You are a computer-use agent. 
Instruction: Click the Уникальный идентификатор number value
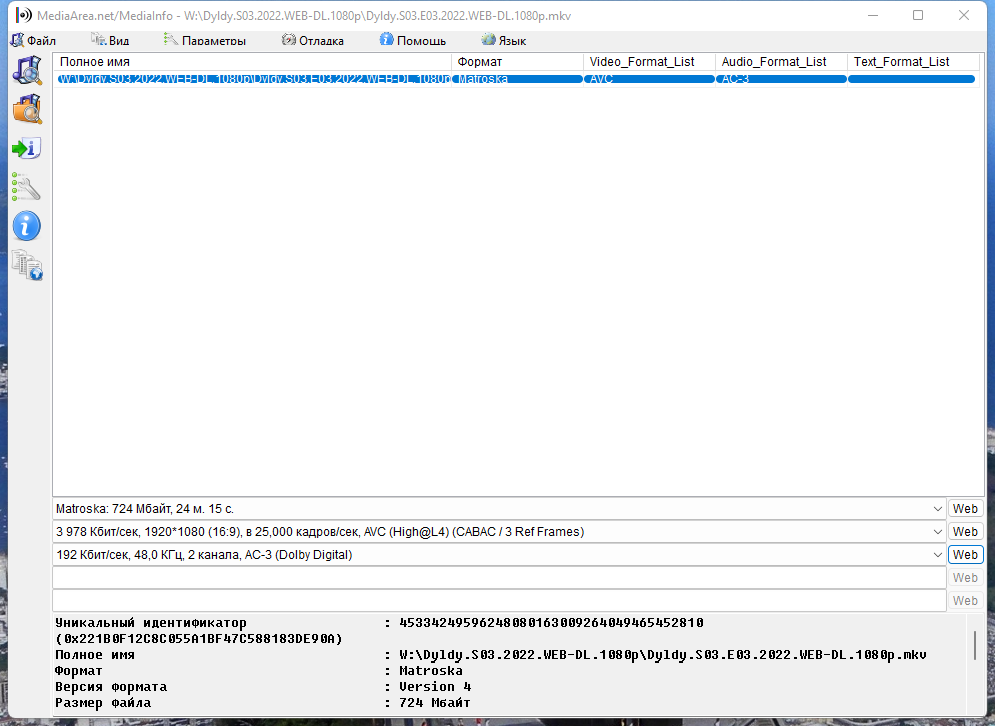551,623
